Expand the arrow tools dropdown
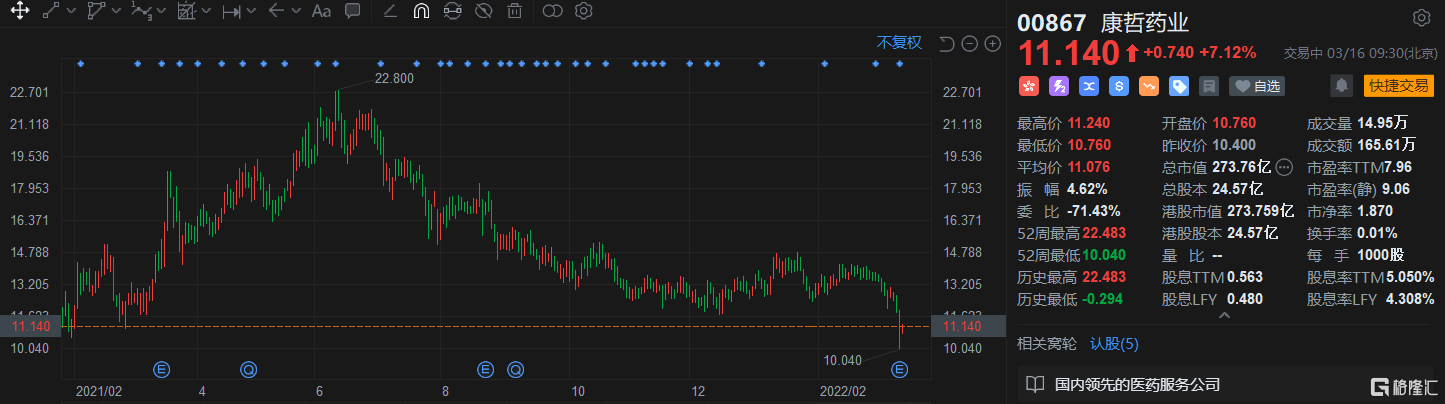The height and width of the screenshot is (404, 1445). (297, 12)
